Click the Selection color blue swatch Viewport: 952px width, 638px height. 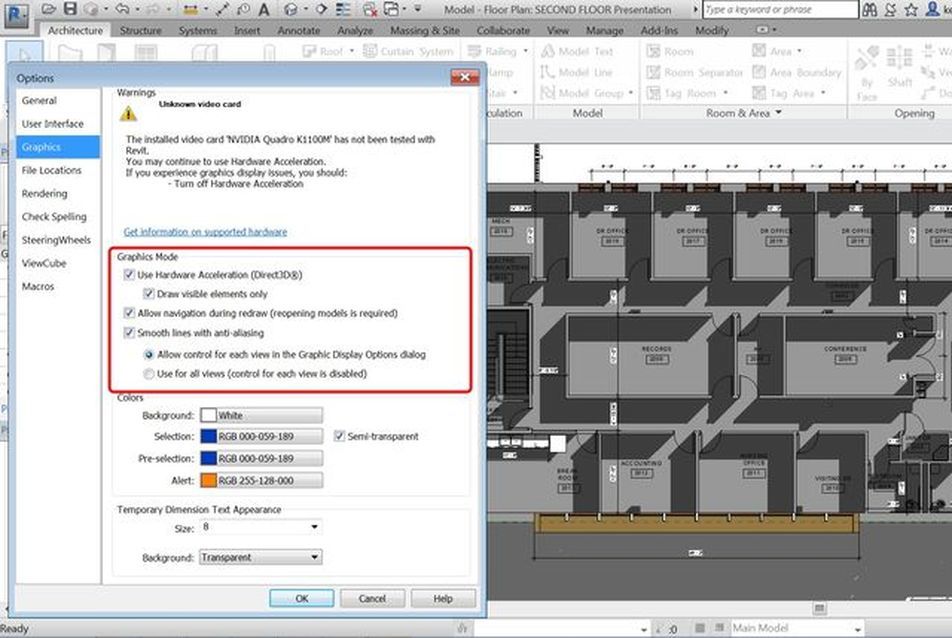pyautogui.click(x=209, y=436)
